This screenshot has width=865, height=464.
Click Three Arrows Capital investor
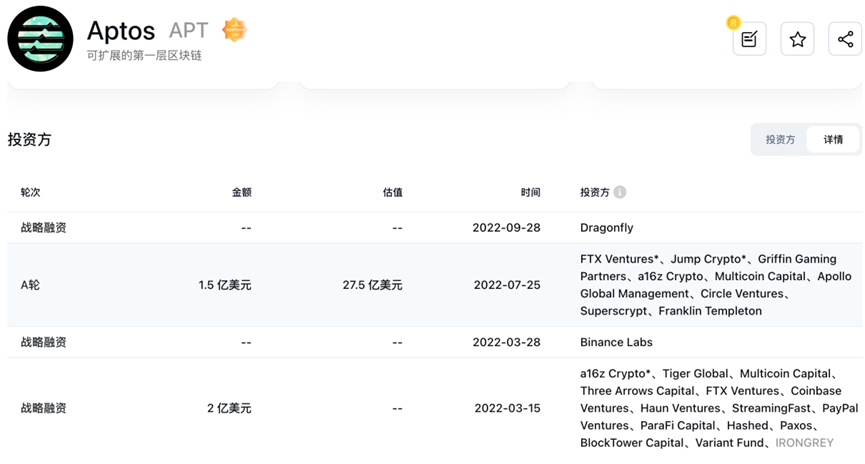point(637,391)
